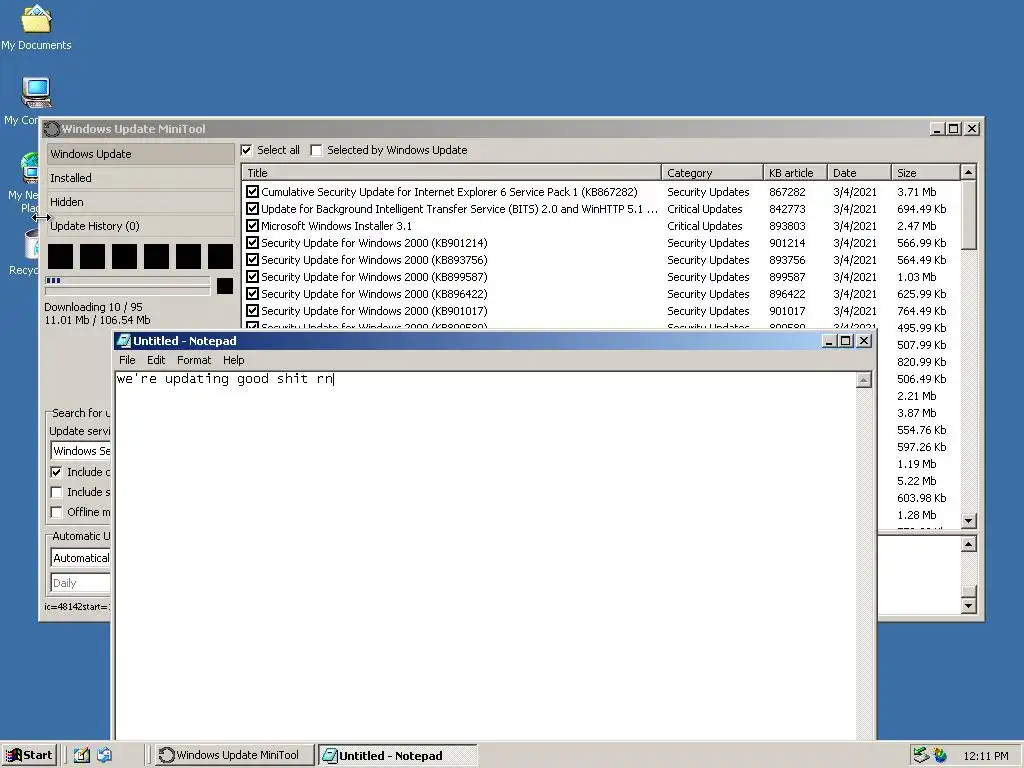Image resolution: width=1024 pixels, height=768 pixels.
Task: Click the Windows Update MiniTool title bar icon
Action: pyautogui.click(x=52, y=129)
